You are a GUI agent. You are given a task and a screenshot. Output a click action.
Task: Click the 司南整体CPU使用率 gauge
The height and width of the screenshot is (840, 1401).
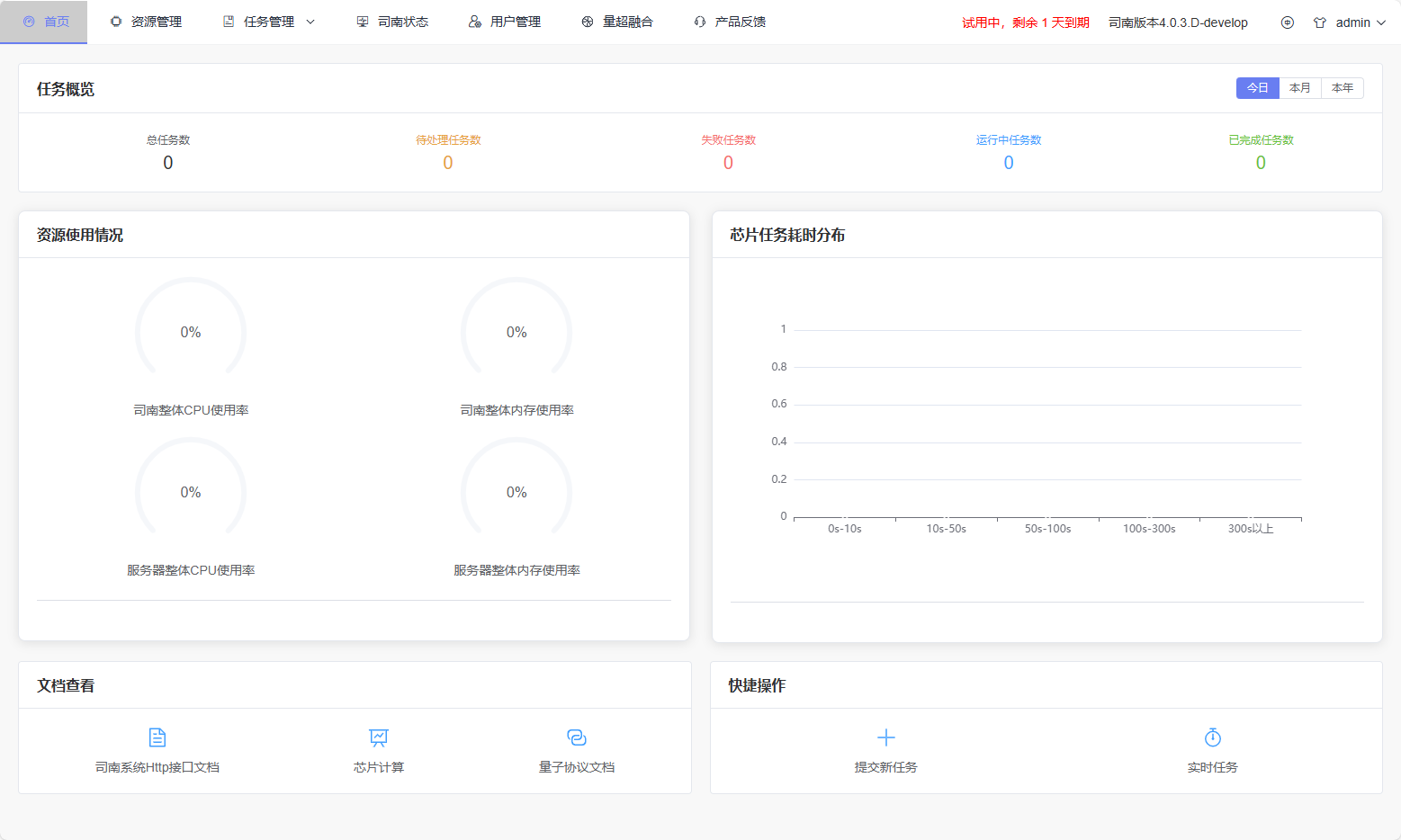tap(191, 332)
